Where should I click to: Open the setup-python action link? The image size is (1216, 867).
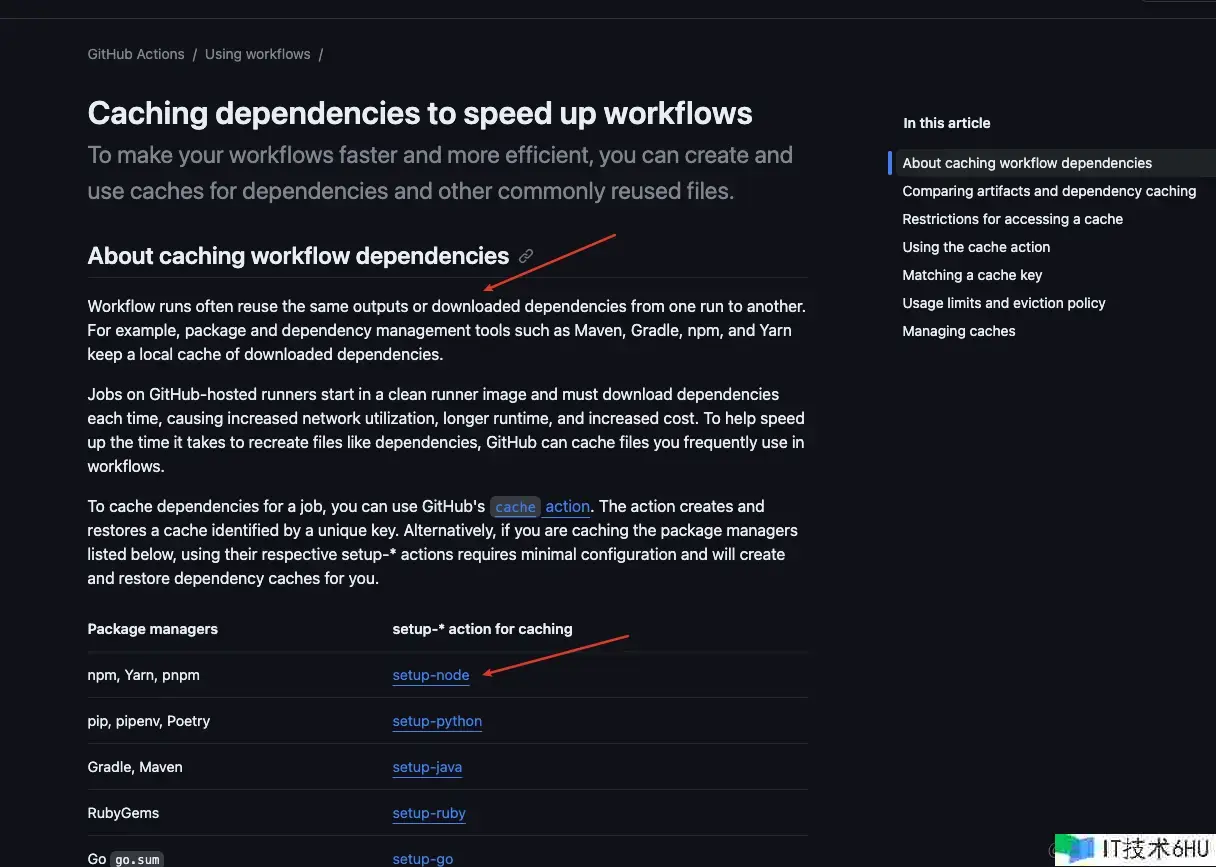(437, 721)
